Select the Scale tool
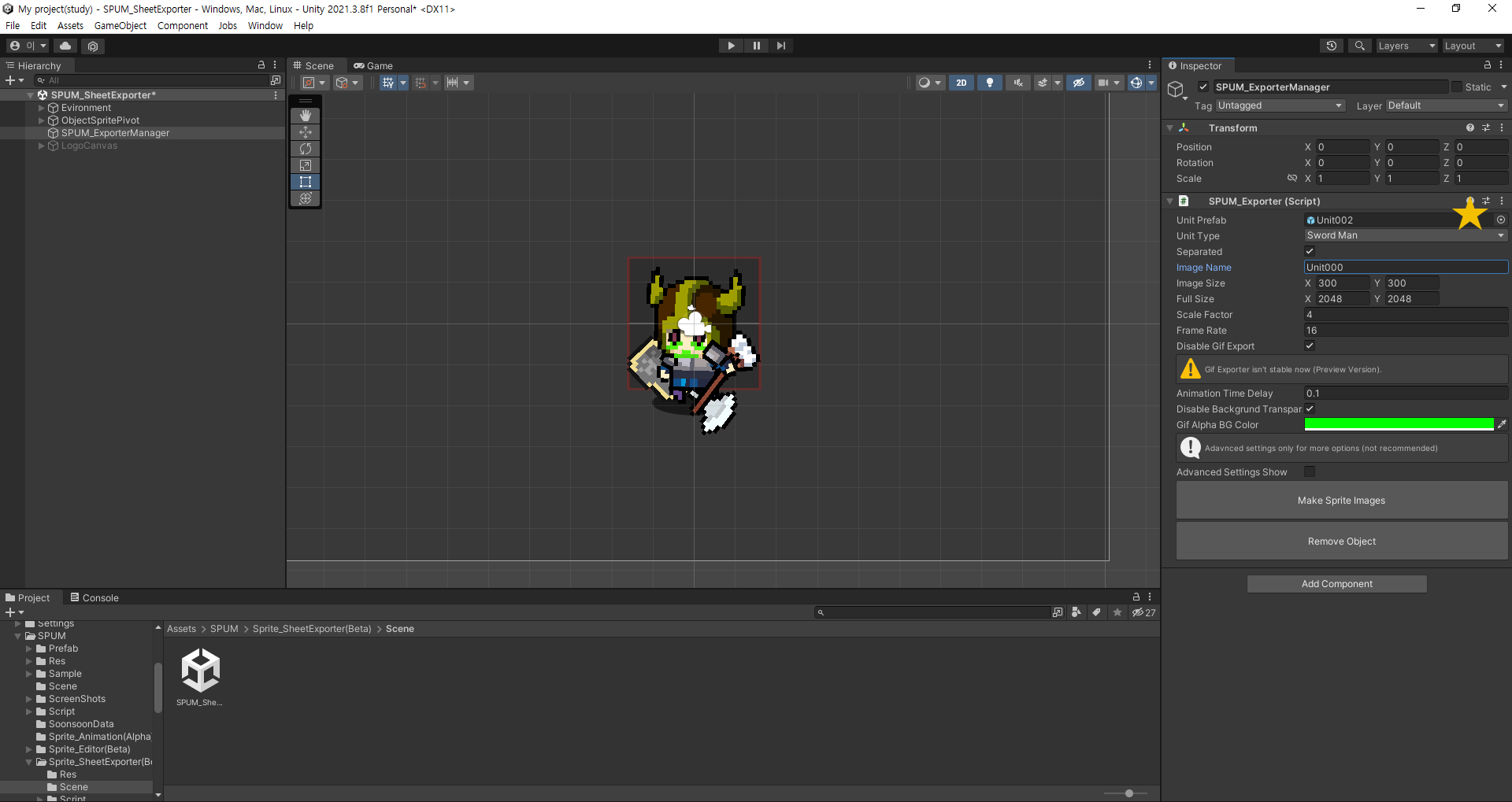 pos(306,165)
